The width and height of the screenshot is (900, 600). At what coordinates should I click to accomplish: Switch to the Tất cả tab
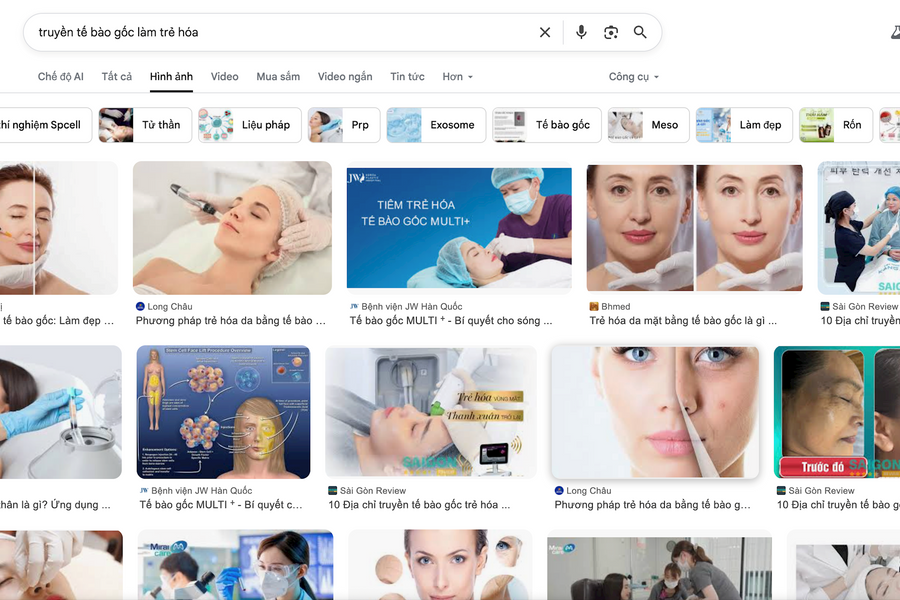[117, 77]
